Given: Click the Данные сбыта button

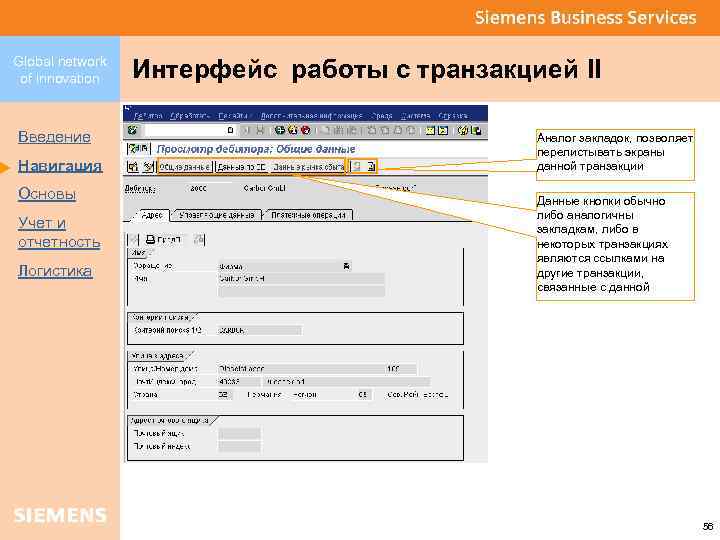Looking at the screenshot, I should [308, 167].
